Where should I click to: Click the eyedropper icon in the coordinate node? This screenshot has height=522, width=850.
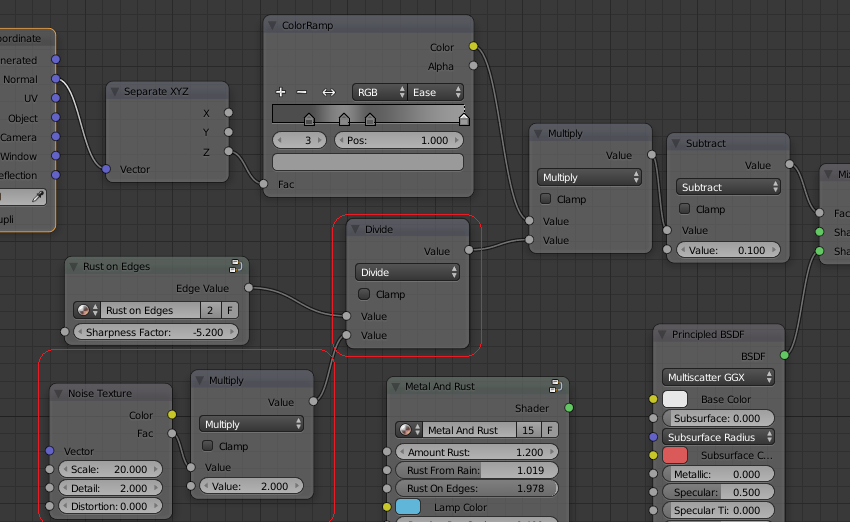(37, 197)
